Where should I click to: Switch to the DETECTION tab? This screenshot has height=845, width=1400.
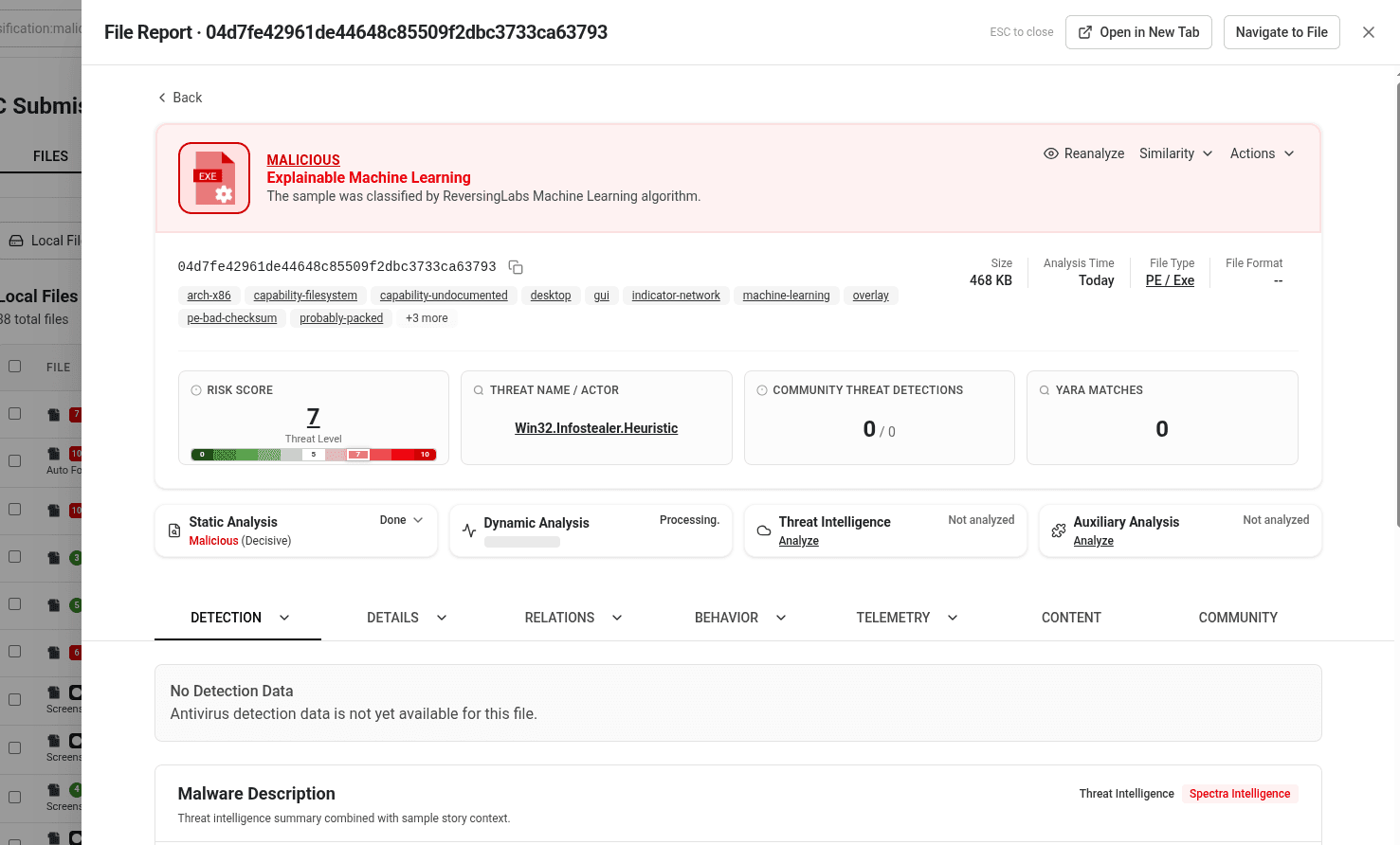[226, 618]
